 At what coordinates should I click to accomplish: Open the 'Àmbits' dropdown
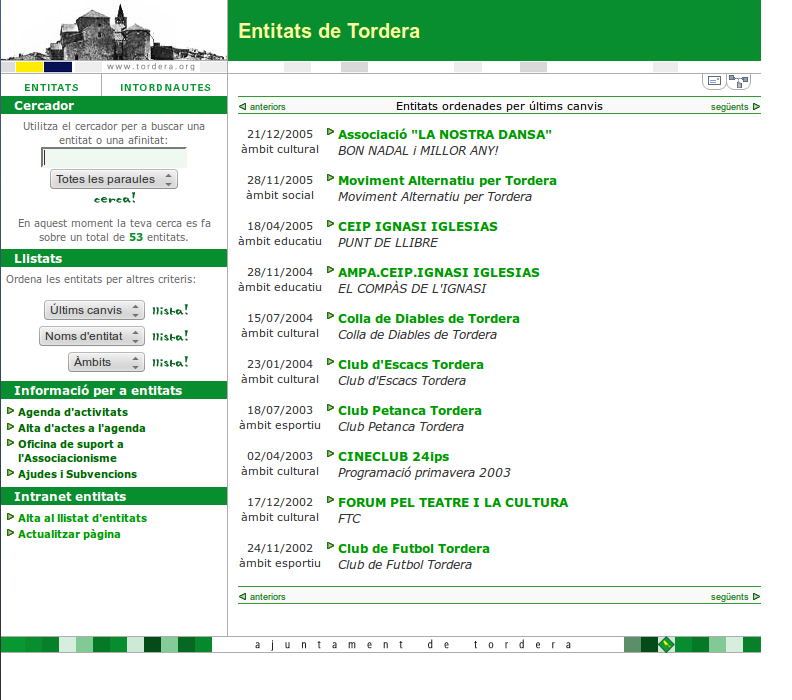(x=107, y=362)
